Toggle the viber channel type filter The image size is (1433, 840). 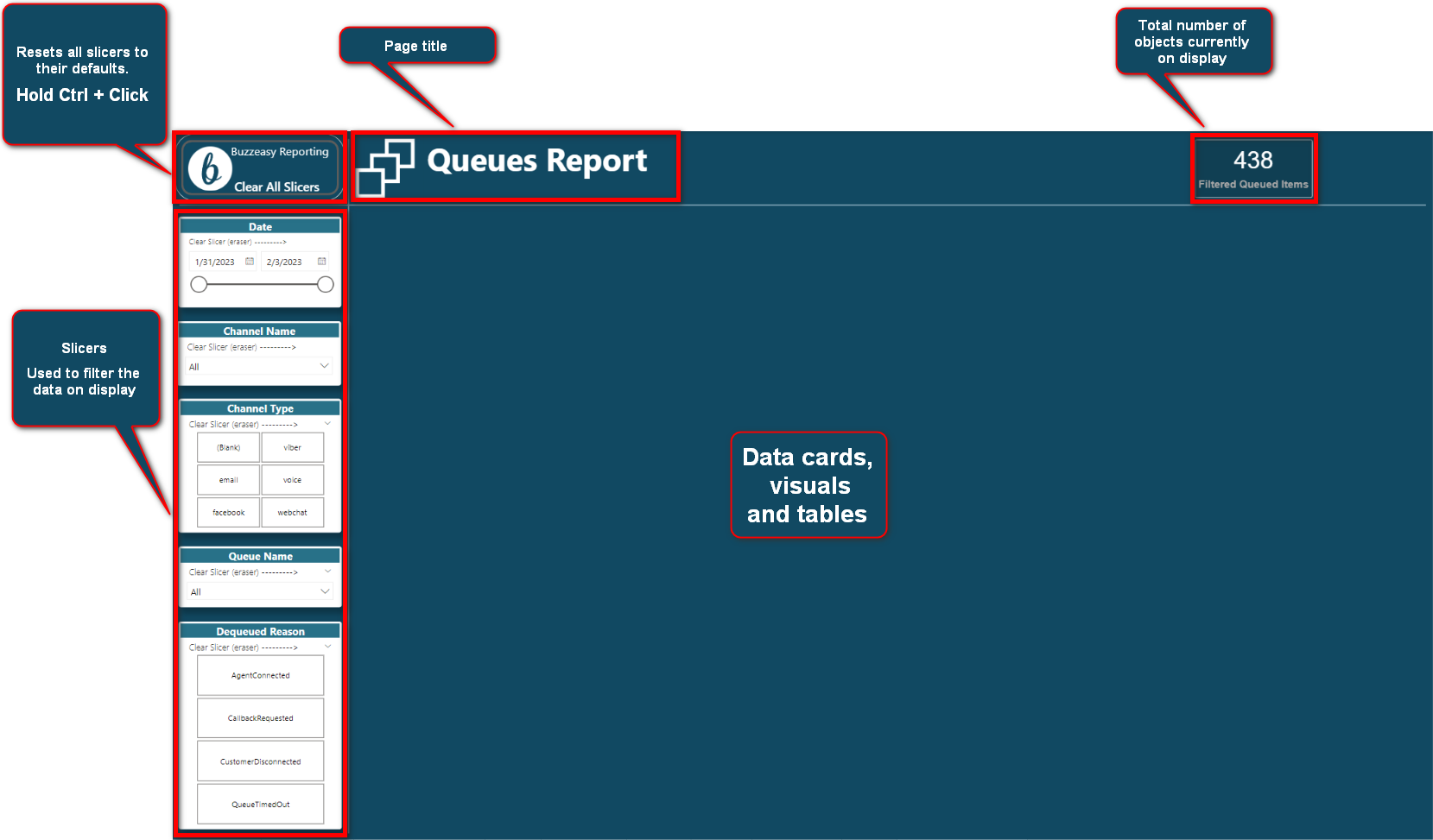(293, 447)
